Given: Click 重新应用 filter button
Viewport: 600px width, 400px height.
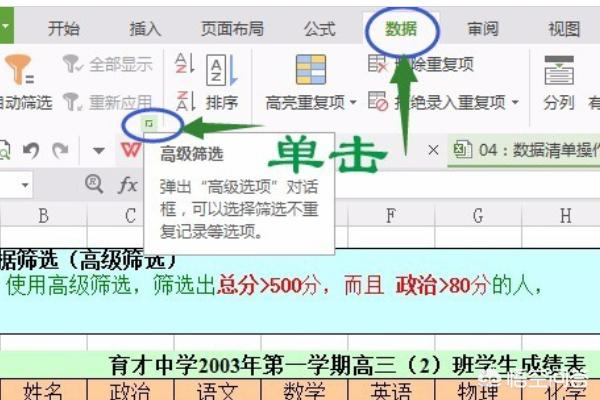Looking at the screenshot, I should pyautogui.click(x=108, y=102).
